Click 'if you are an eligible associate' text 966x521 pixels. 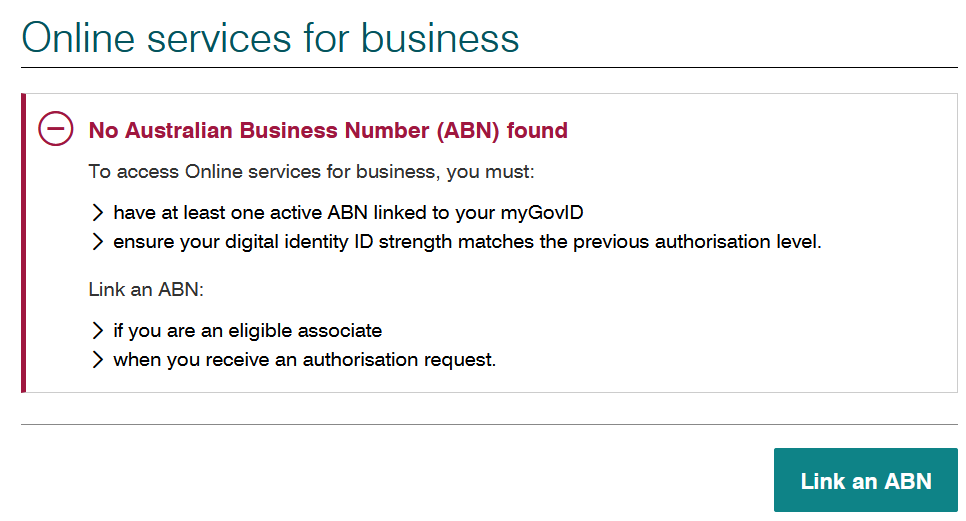tap(248, 331)
